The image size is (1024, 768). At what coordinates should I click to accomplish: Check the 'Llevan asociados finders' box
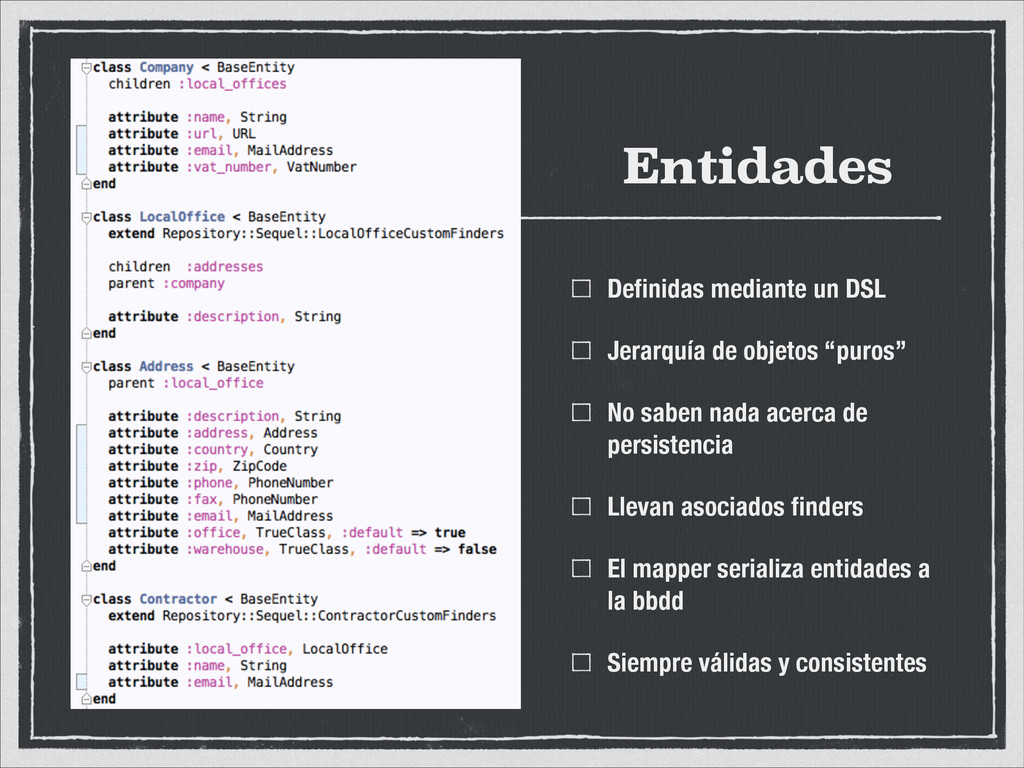click(x=581, y=506)
